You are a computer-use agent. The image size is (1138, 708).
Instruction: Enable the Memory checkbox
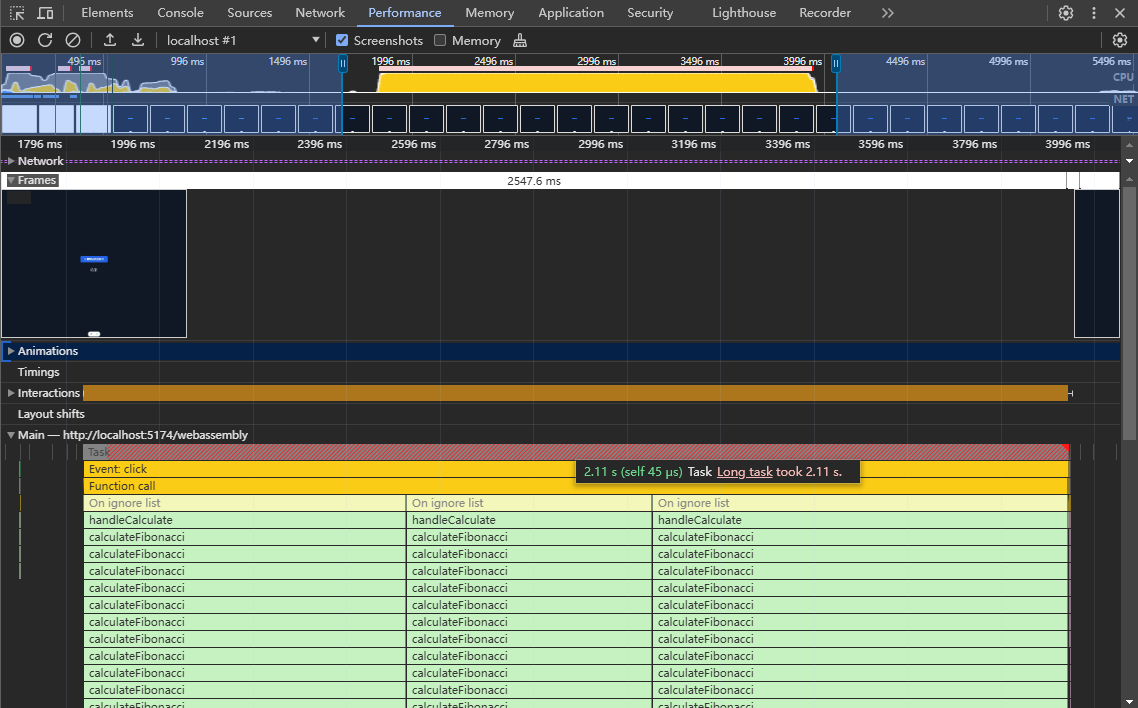[x=440, y=41]
